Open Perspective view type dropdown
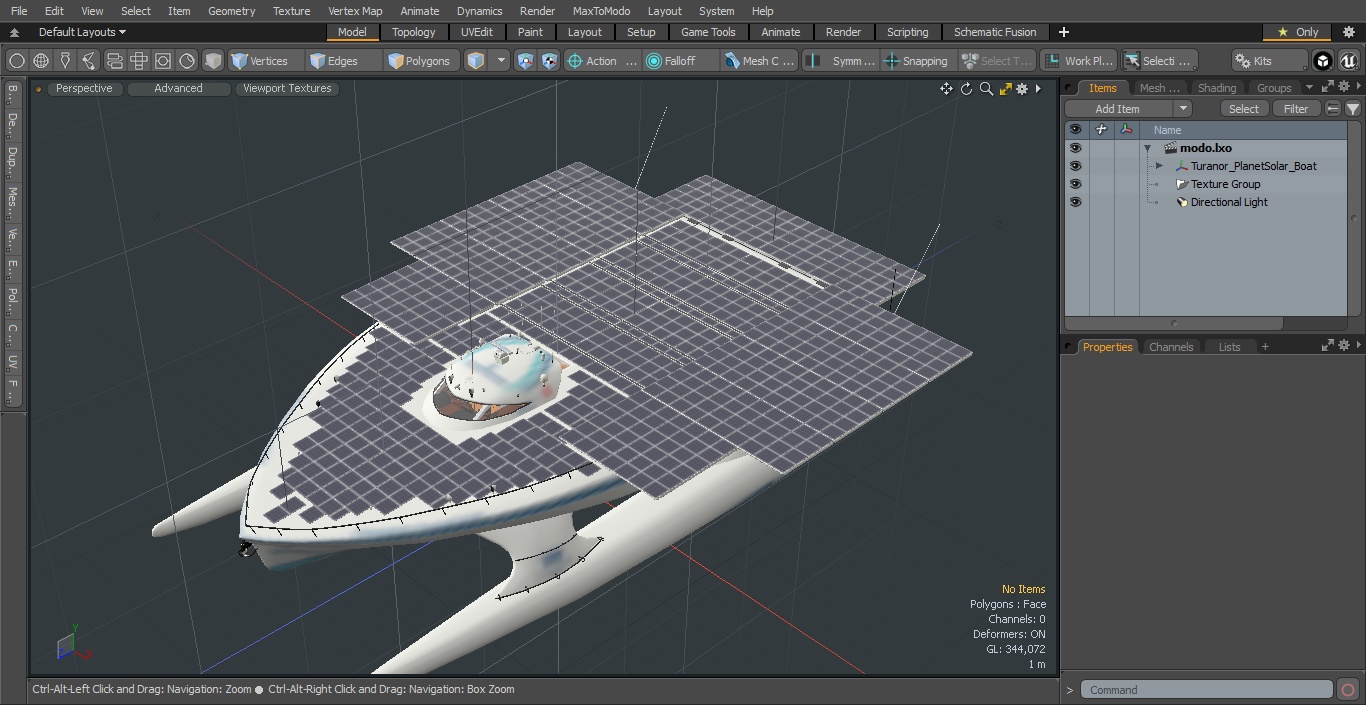The image size is (1366, 705). [84, 88]
